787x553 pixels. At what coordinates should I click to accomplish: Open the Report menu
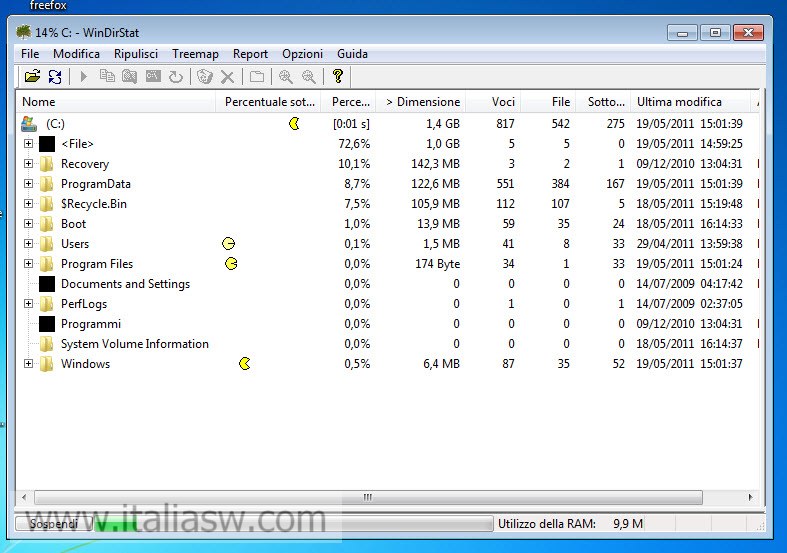pos(250,54)
